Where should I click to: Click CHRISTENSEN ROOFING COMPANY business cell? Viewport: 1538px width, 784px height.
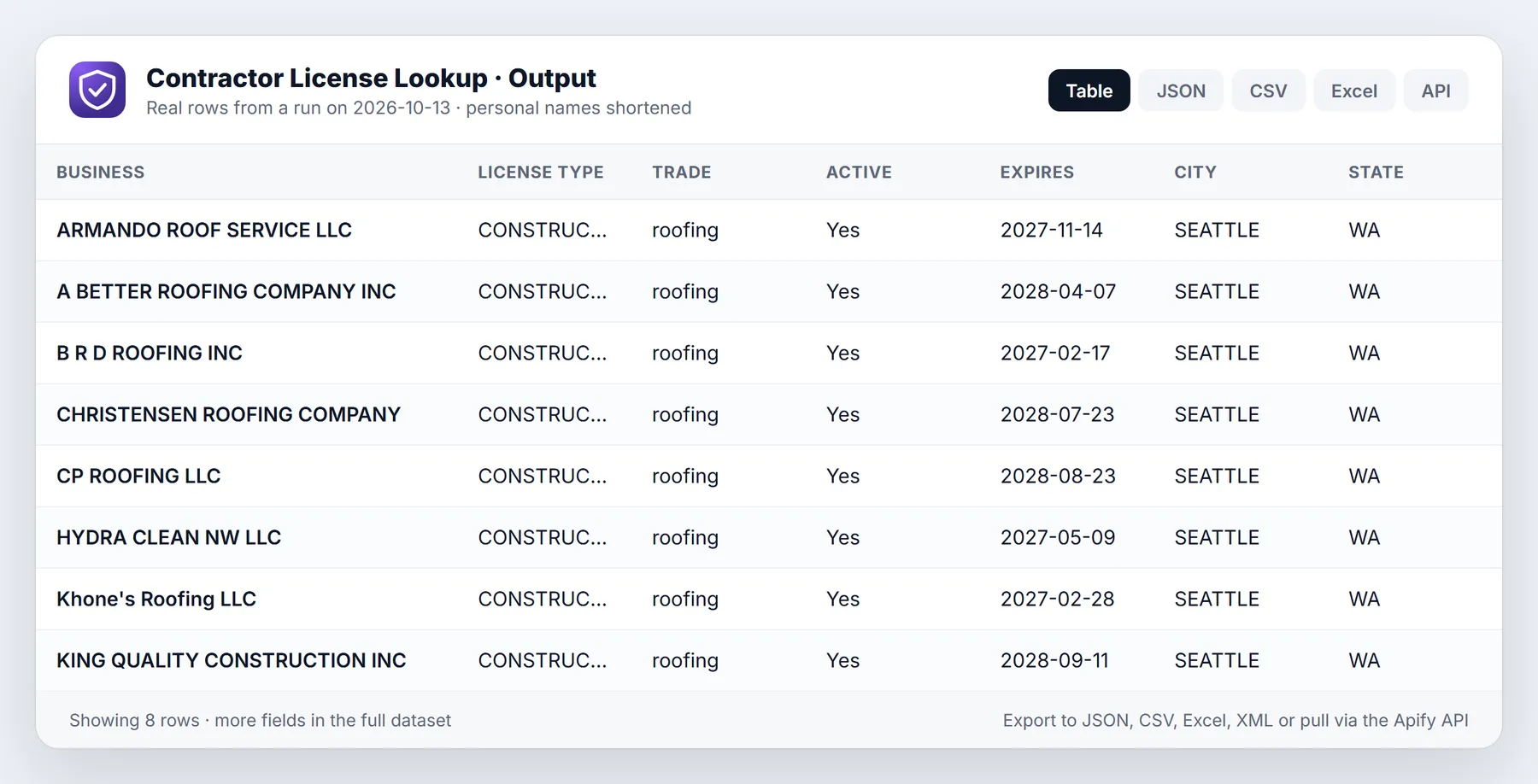[x=228, y=414]
